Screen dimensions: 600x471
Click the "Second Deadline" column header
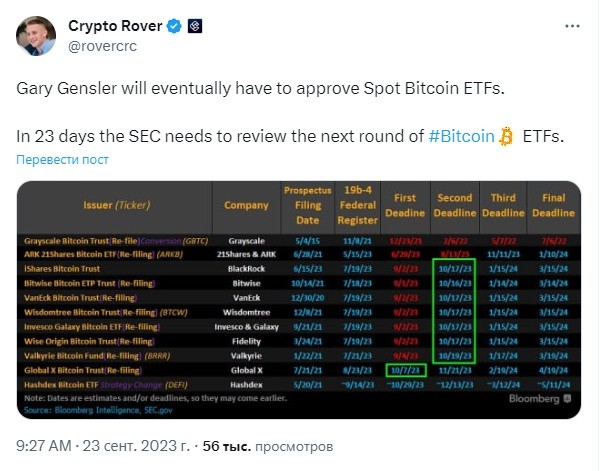click(x=455, y=206)
